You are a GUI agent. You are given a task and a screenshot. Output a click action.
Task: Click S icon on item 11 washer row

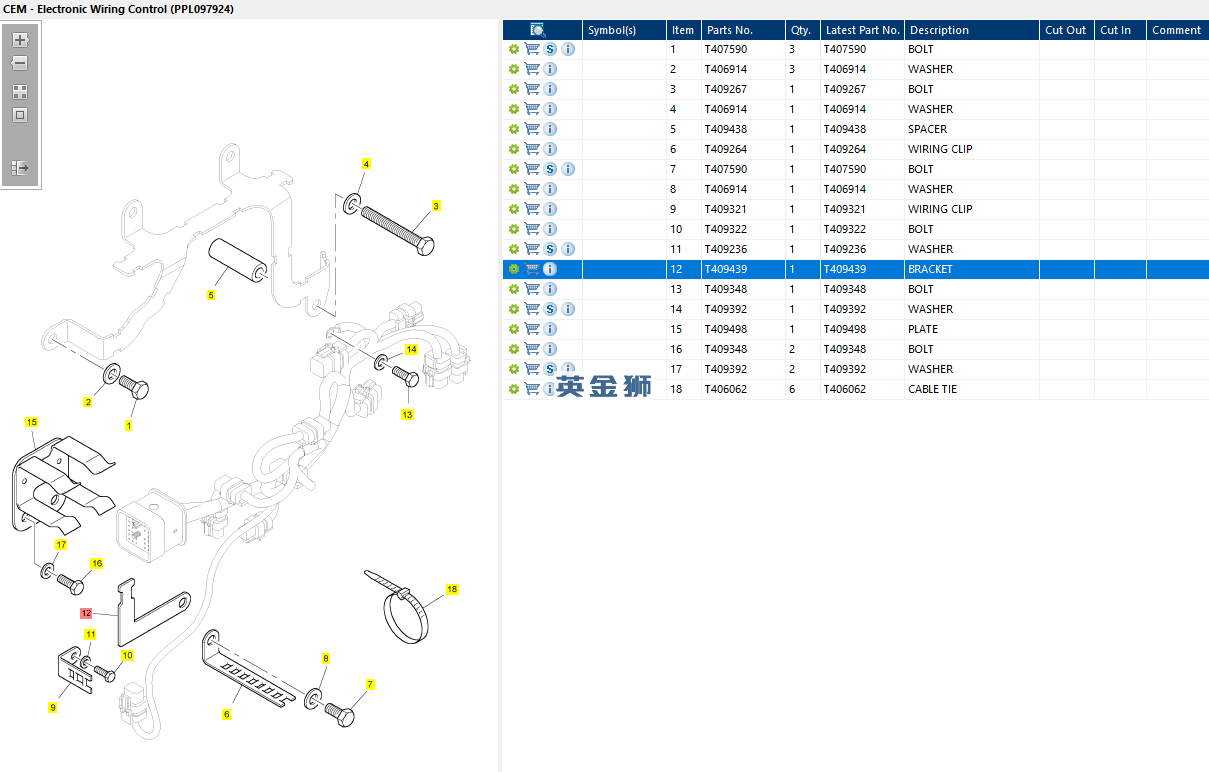550,249
